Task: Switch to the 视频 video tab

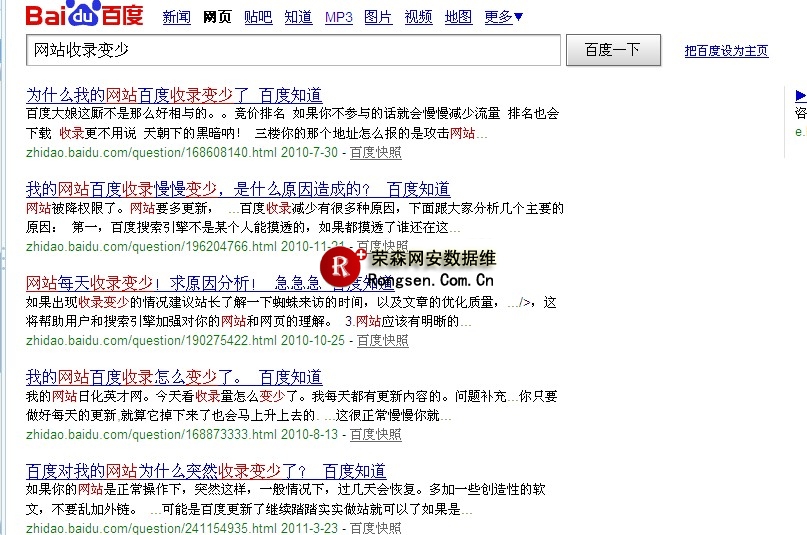Action: (x=419, y=17)
